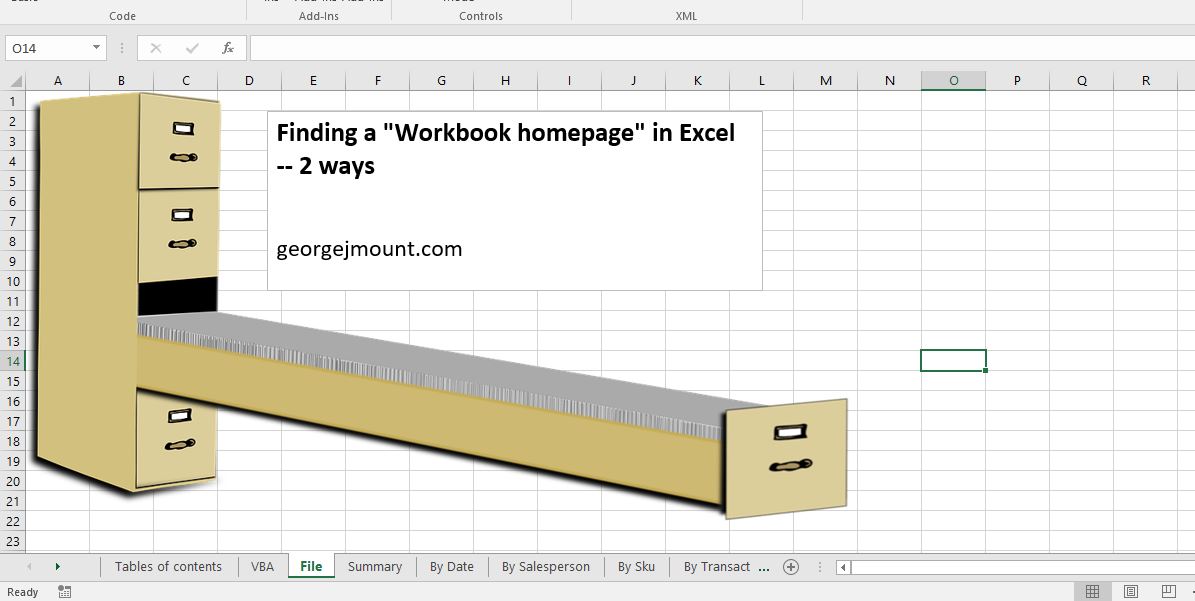
Task: Switch to Normal view icon
Action: click(1092, 592)
